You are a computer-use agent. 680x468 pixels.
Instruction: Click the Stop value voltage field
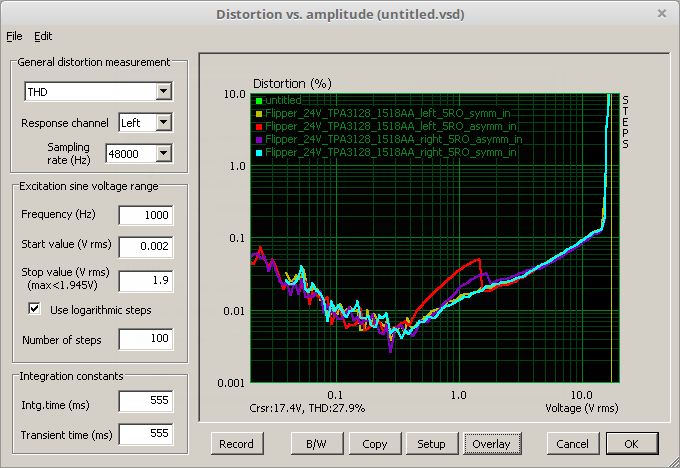pyautogui.click(x=145, y=280)
